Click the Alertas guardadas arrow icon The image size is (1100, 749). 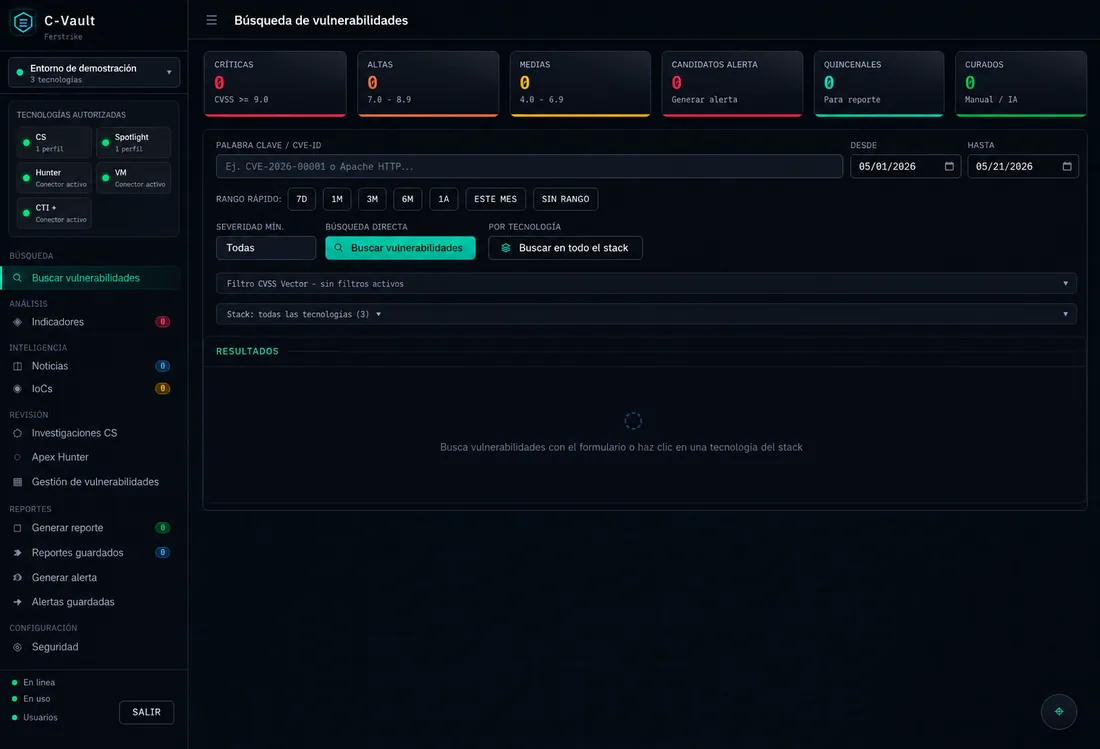(x=18, y=602)
